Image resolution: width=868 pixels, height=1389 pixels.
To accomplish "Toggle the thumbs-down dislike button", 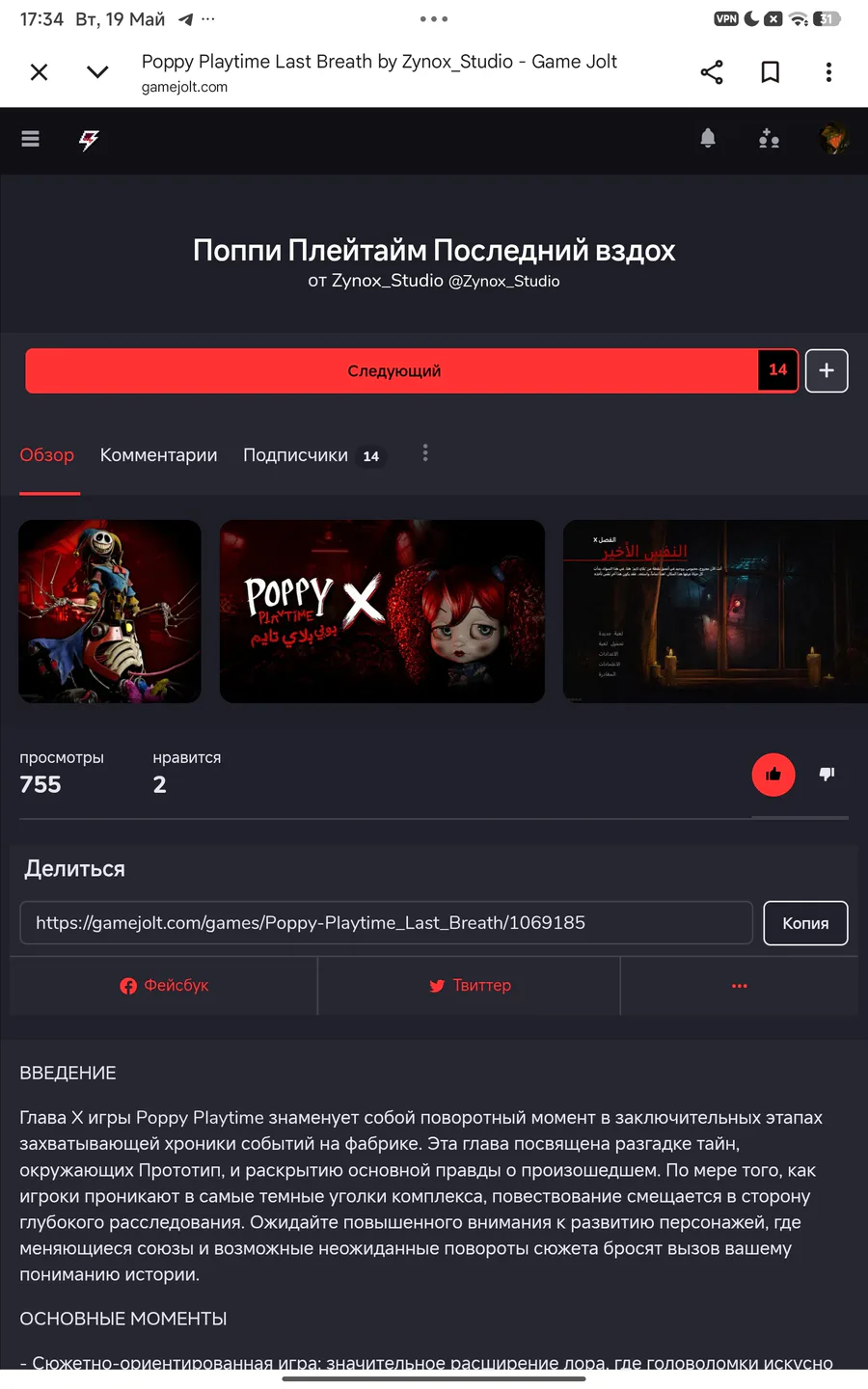I will pyautogui.click(x=827, y=774).
